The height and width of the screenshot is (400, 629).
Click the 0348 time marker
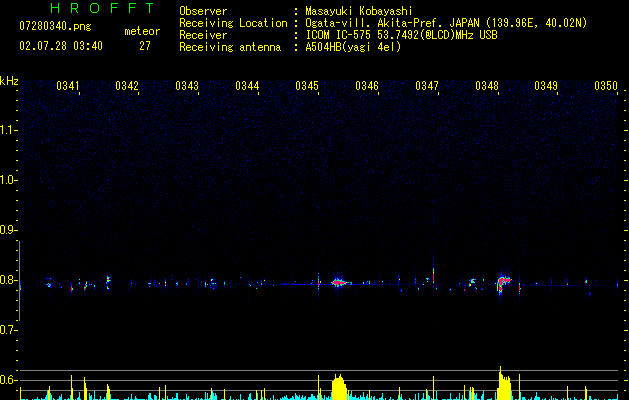coord(487,86)
